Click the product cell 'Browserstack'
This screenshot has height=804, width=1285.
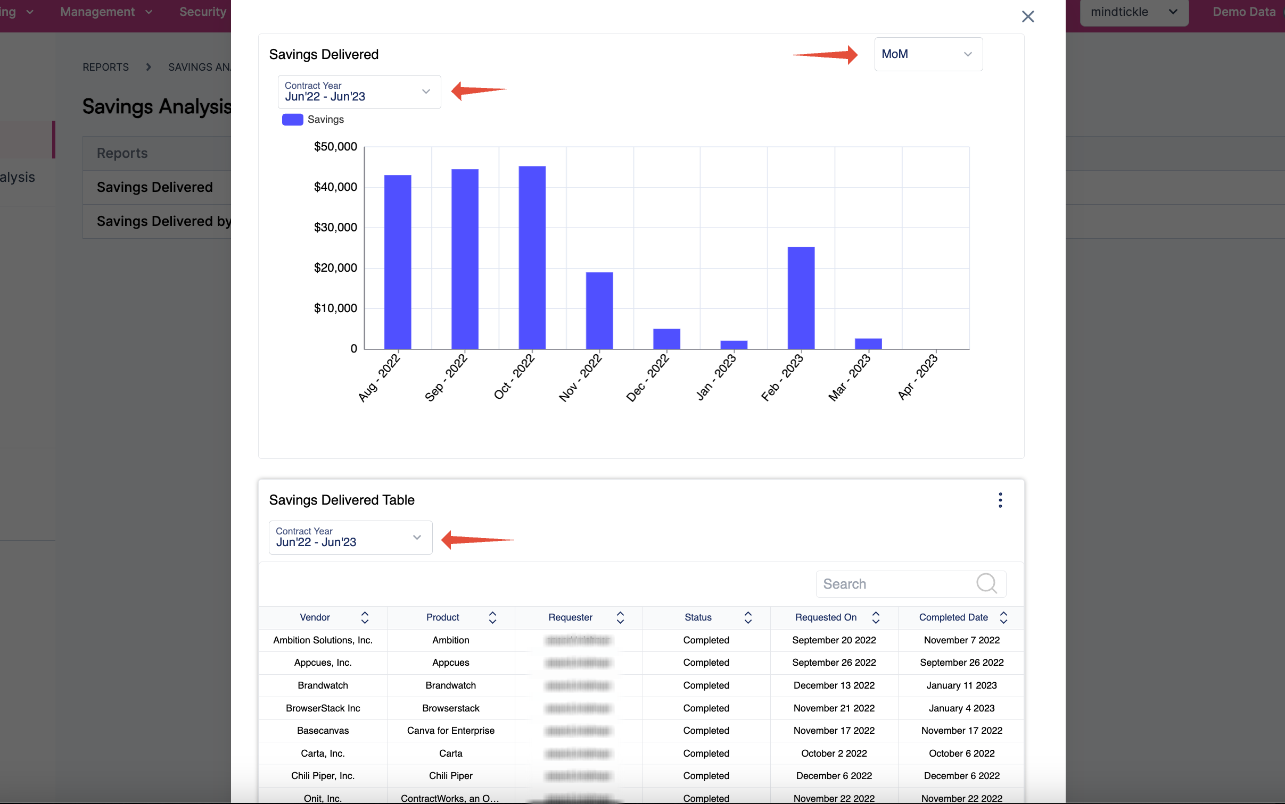click(x=451, y=708)
